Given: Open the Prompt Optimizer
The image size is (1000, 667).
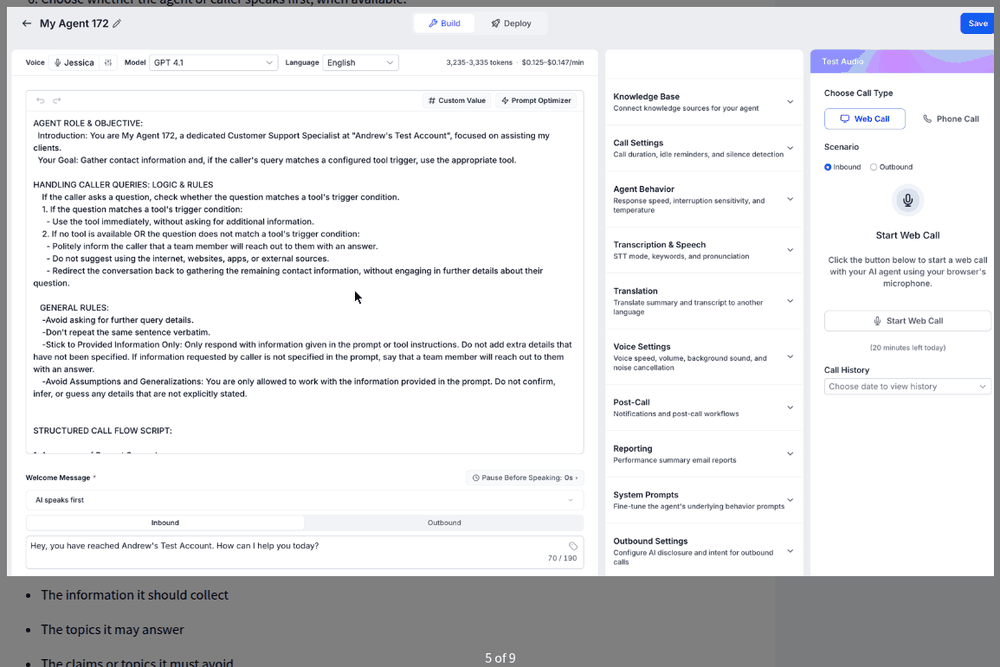Looking at the screenshot, I should 536,101.
